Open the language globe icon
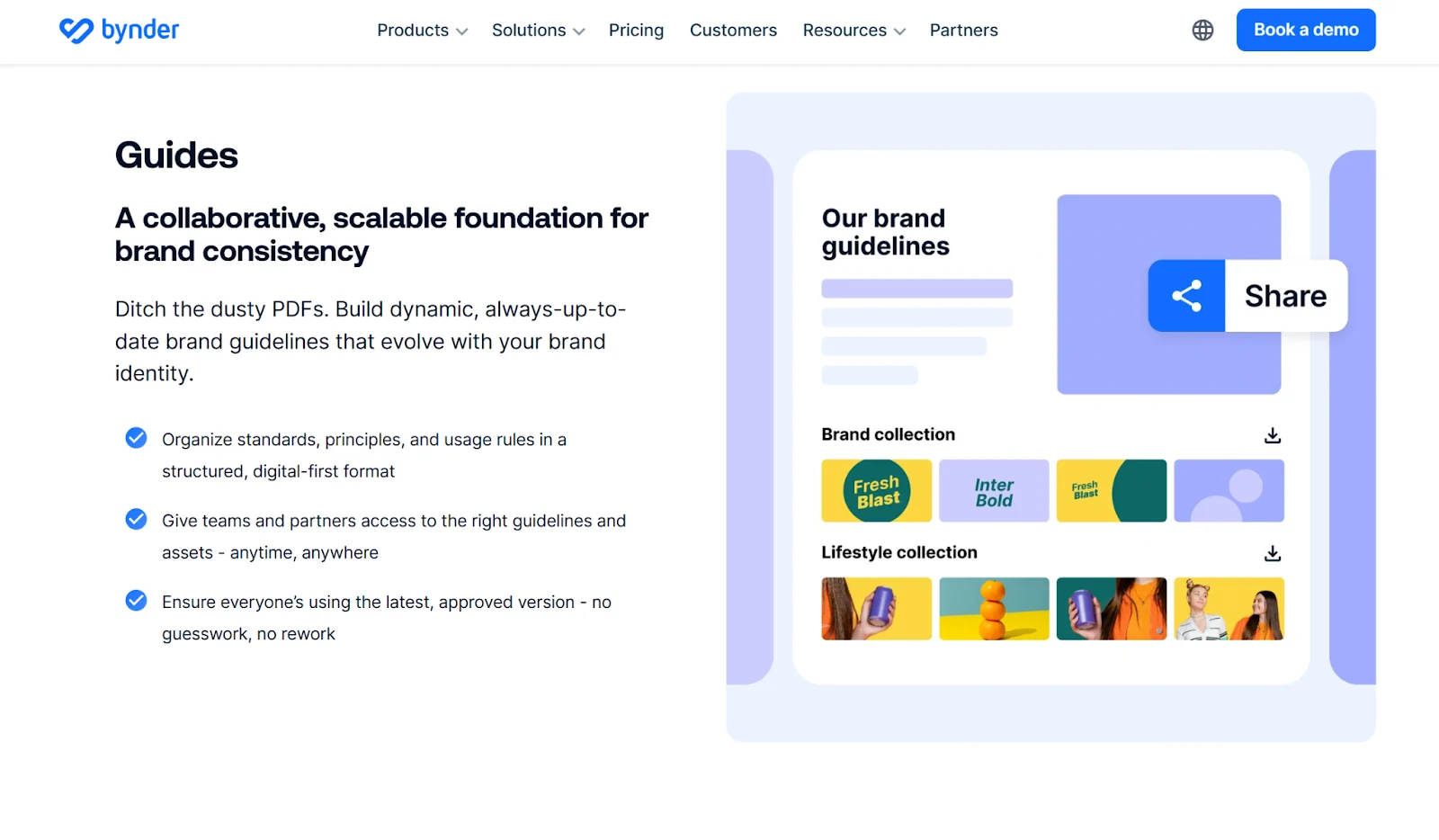The width and height of the screenshot is (1439, 840). pyautogui.click(x=1202, y=30)
